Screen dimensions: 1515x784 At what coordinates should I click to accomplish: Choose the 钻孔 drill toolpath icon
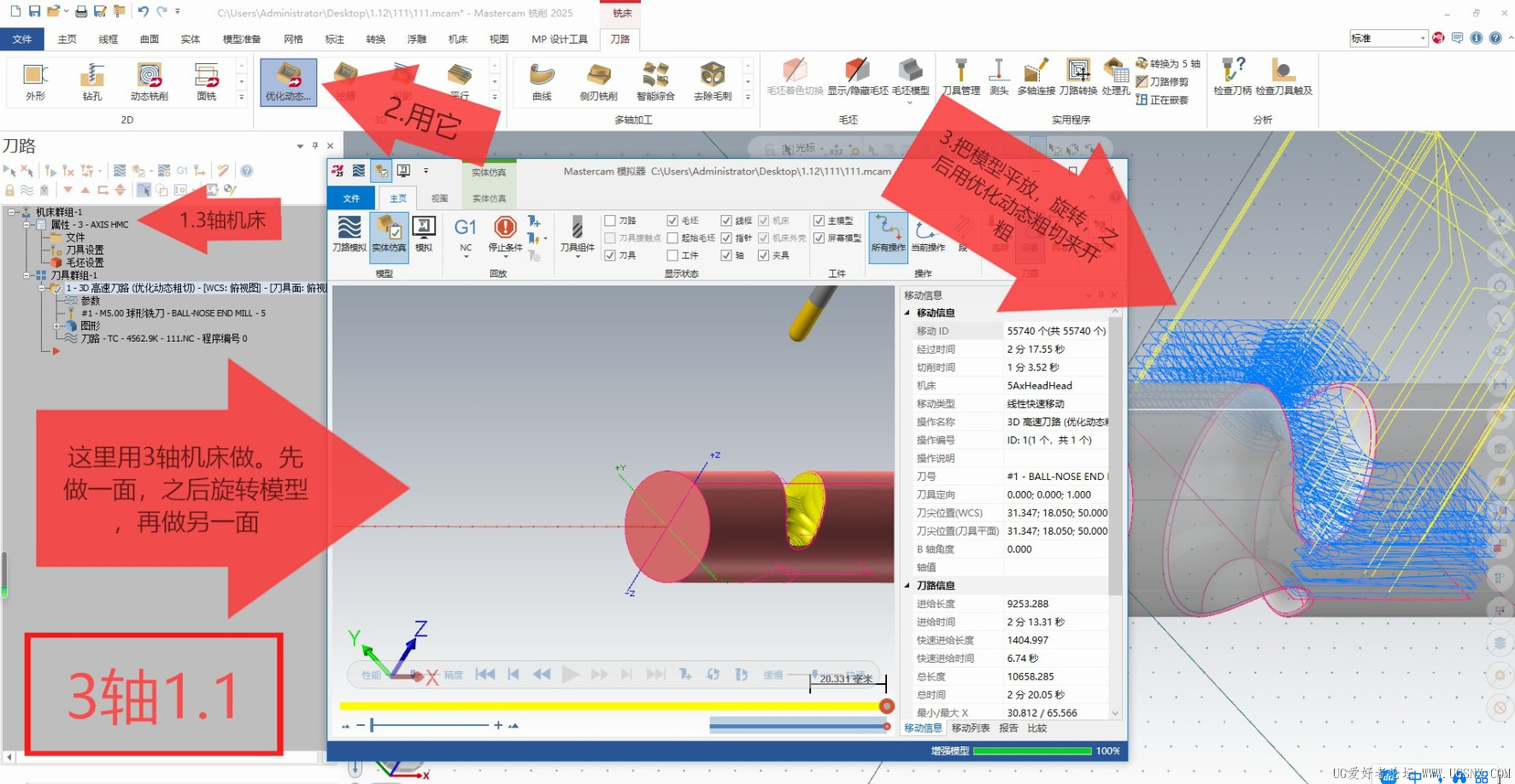point(92,82)
